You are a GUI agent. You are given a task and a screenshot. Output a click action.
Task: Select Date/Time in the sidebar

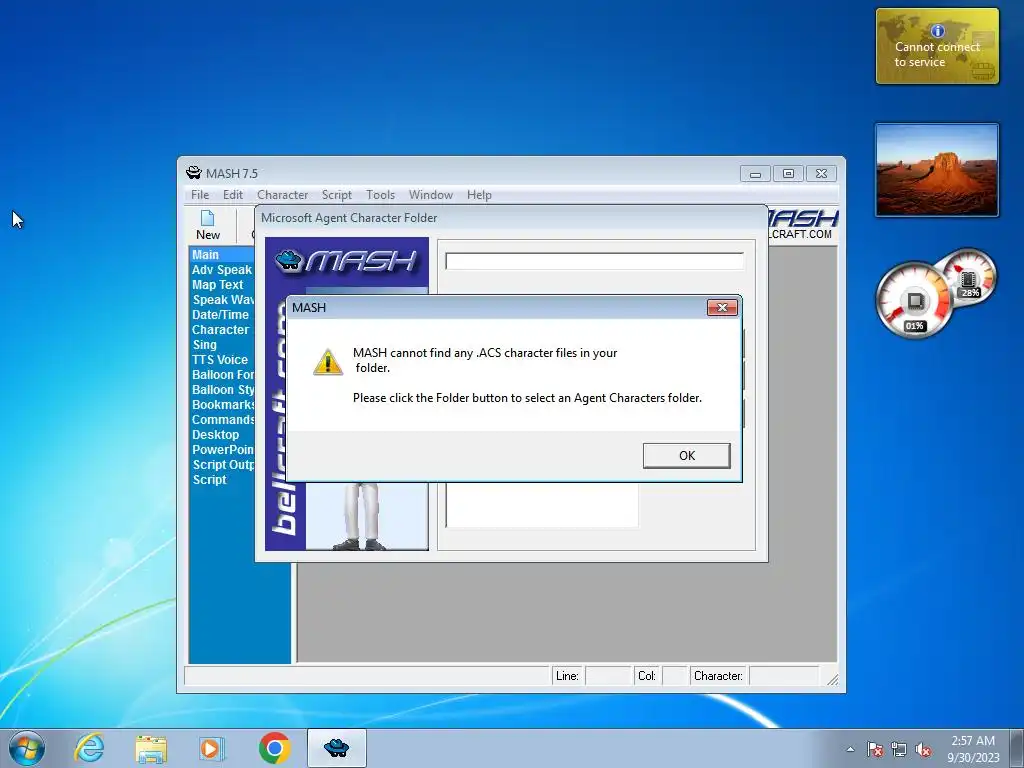(222, 315)
